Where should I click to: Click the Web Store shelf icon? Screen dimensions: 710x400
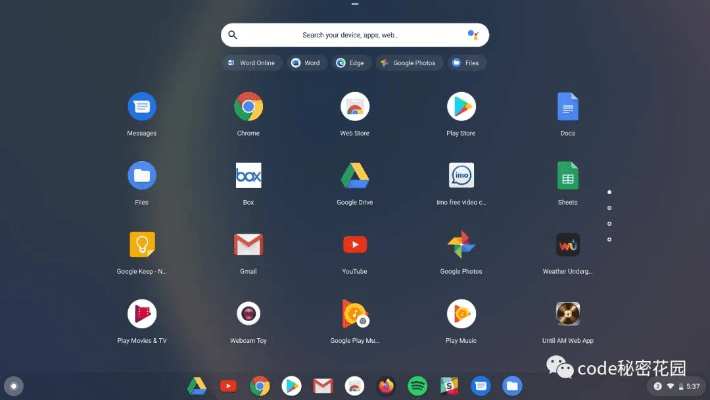(355, 386)
